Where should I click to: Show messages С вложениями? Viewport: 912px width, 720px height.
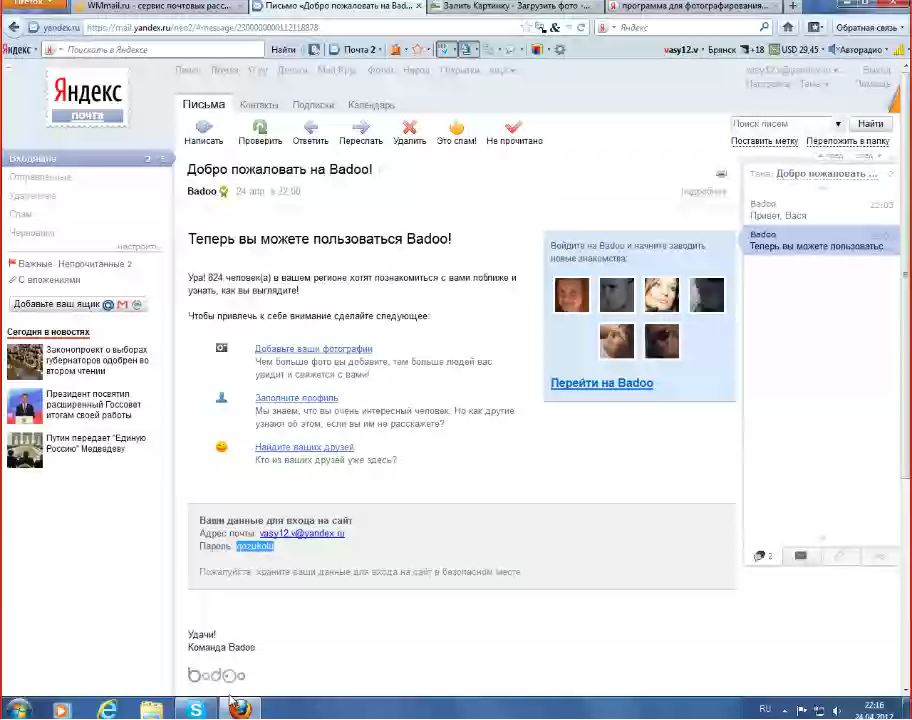tap(44, 280)
